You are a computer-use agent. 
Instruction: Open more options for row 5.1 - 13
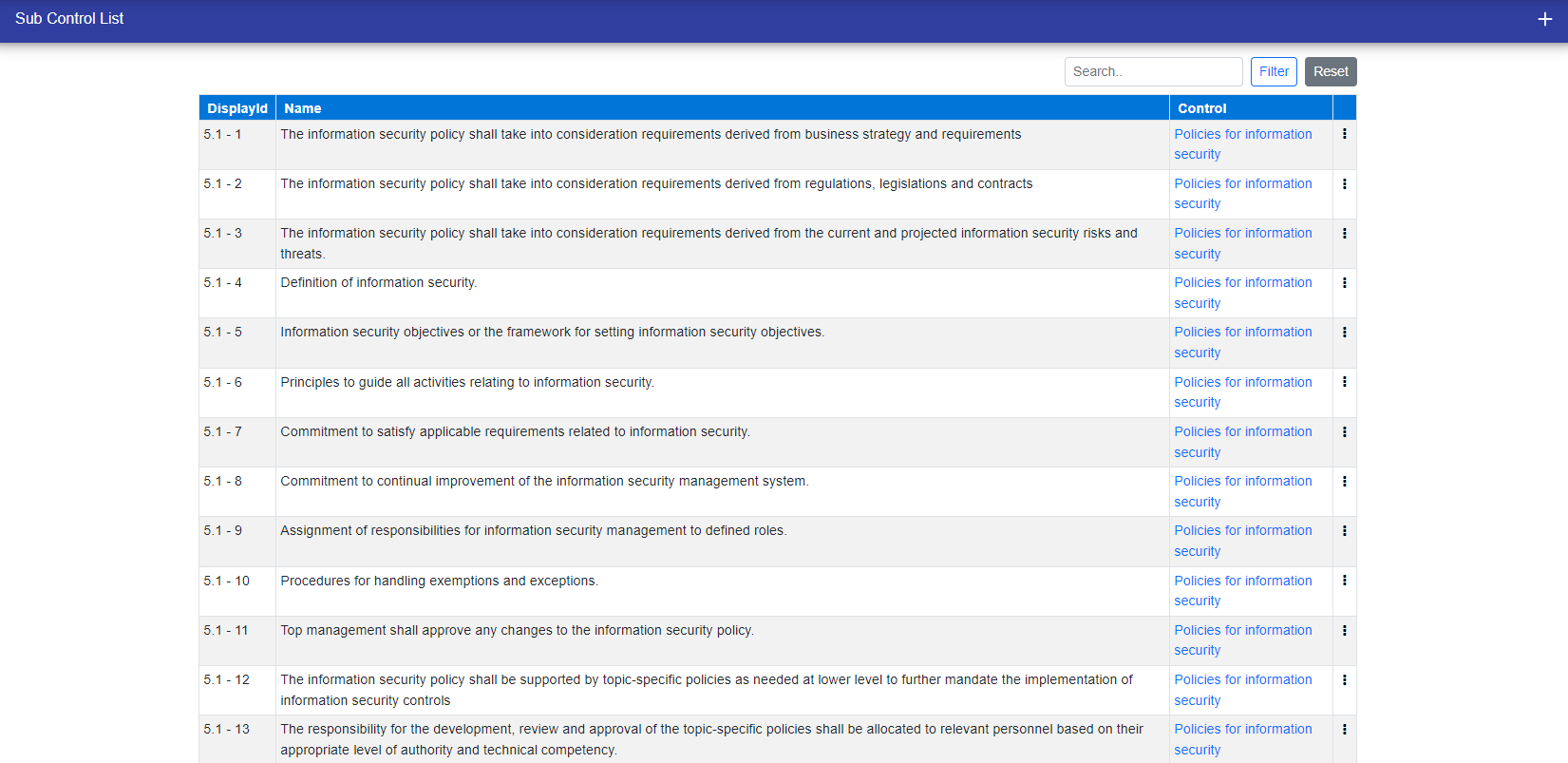tap(1344, 729)
